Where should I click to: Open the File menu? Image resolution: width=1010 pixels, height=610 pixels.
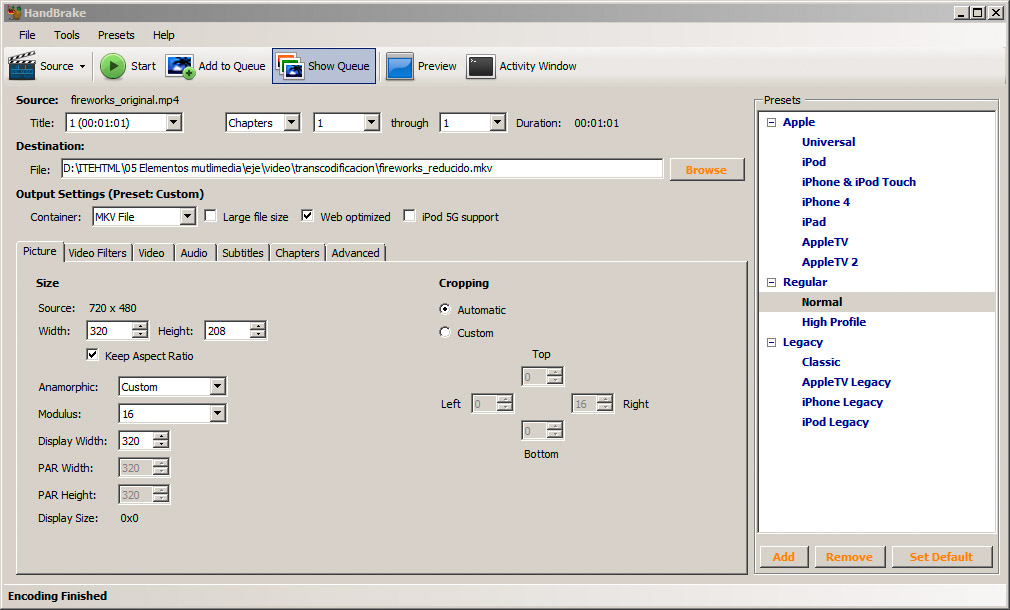click(x=27, y=35)
